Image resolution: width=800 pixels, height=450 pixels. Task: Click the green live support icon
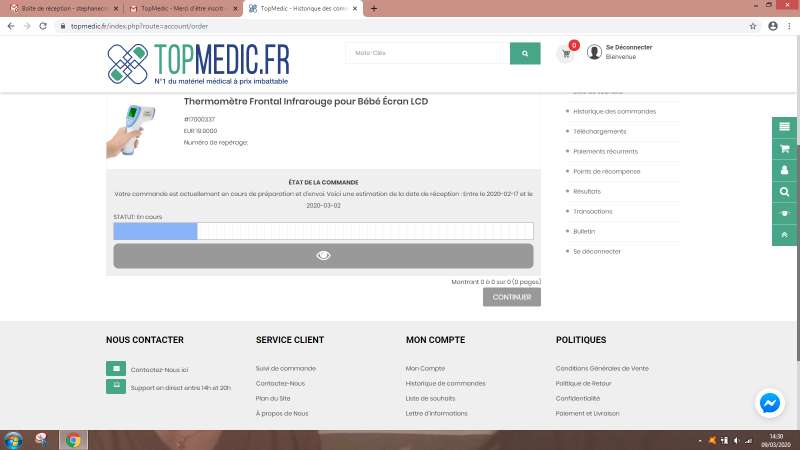click(x=116, y=386)
